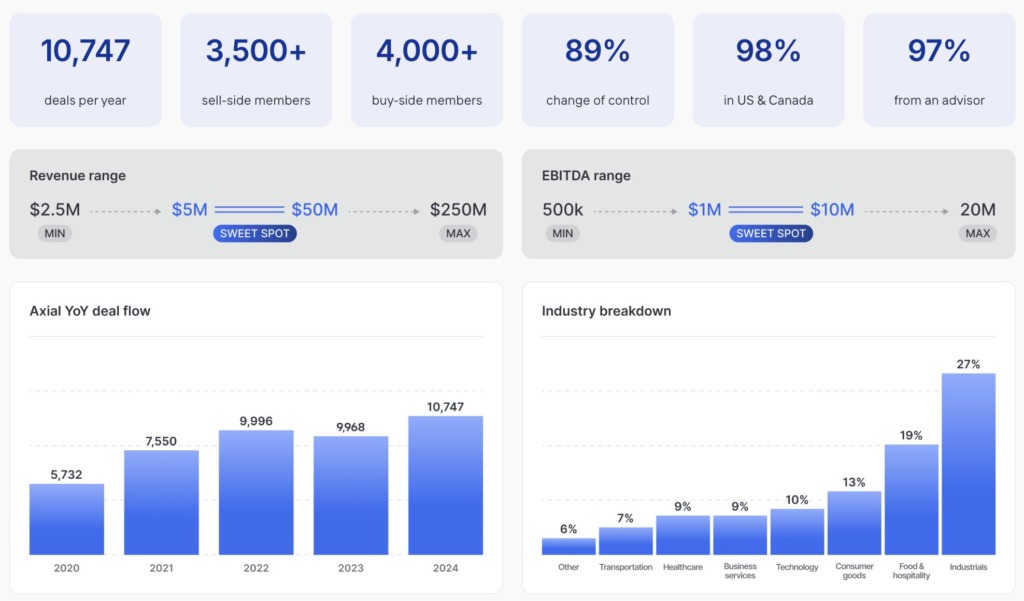This screenshot has width=1024, height=601.
Task: Click the Axial YoY deal flow heading
Action: (90, 311)
